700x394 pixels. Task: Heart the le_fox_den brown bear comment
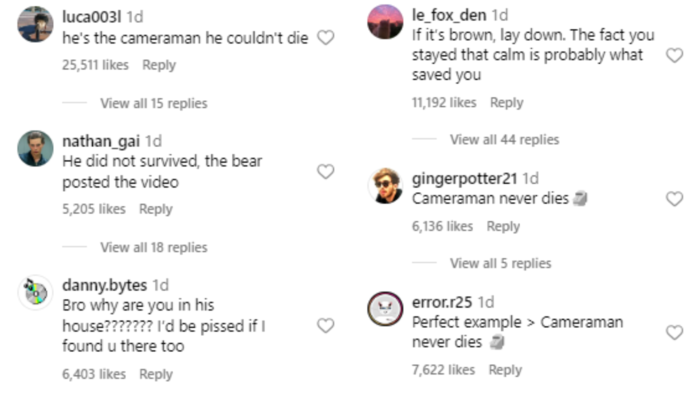[675, 55]
